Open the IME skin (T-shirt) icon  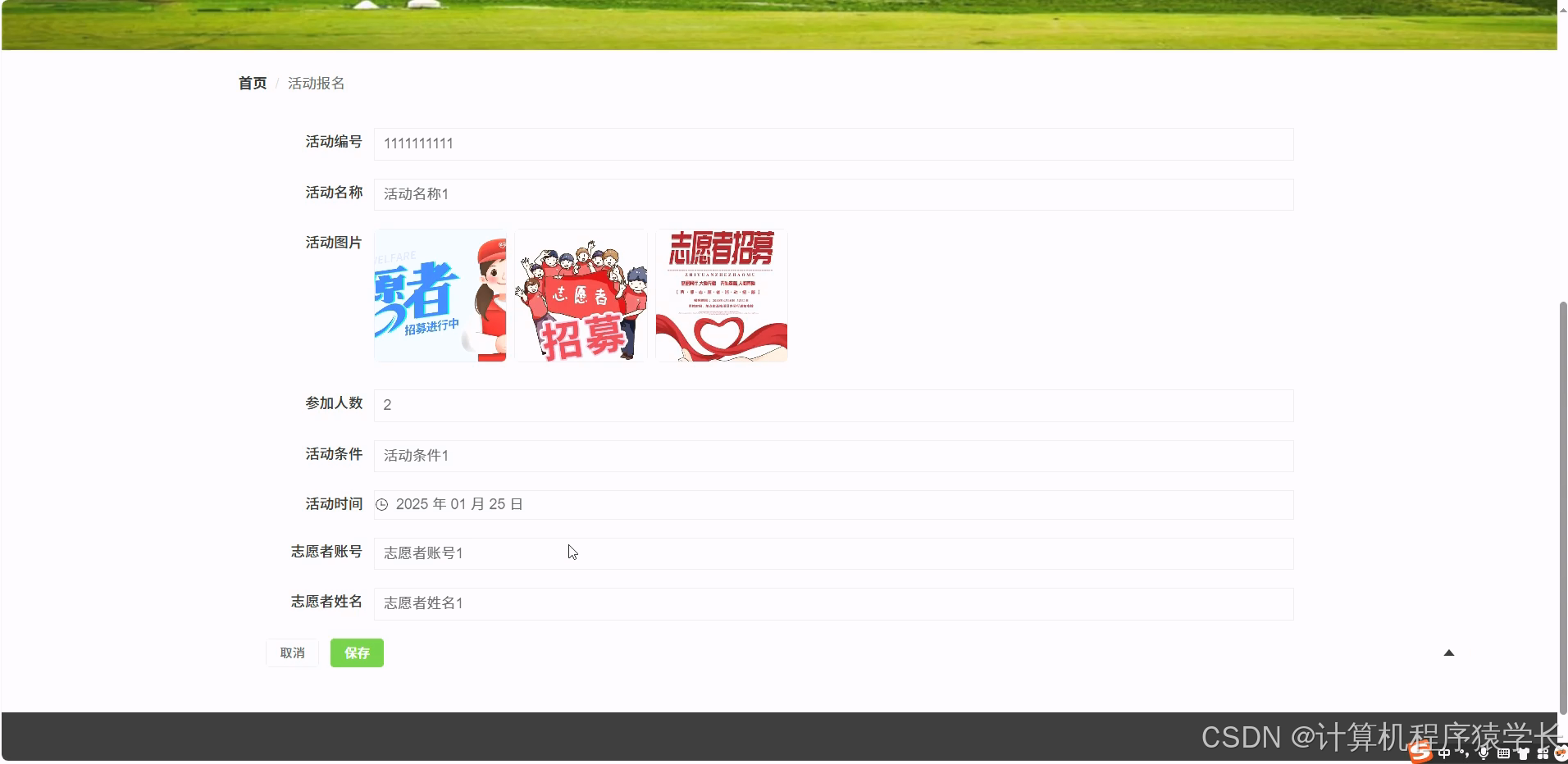pyautogui.click(x=1524, y=753)
